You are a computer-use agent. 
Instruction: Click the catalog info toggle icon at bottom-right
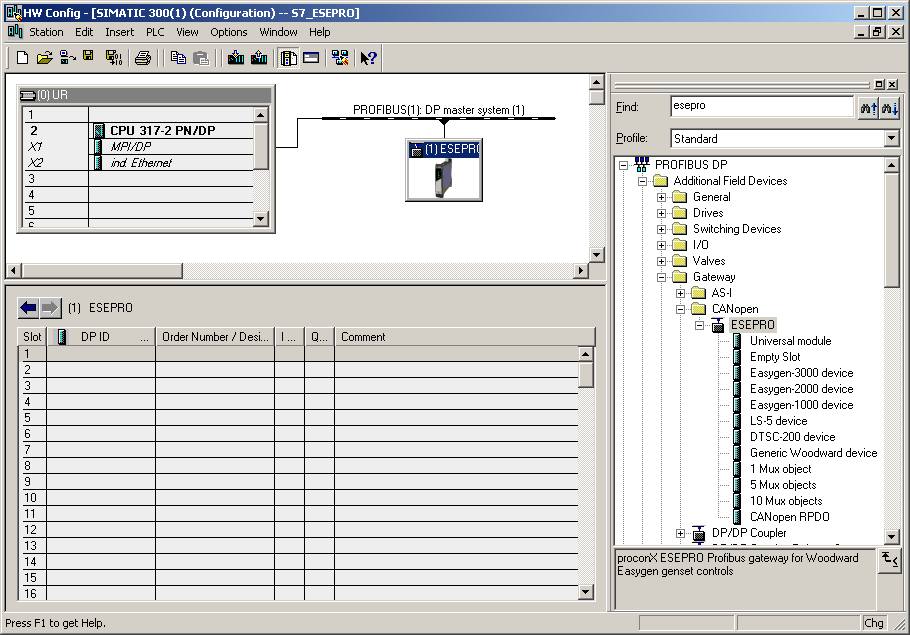889,560
